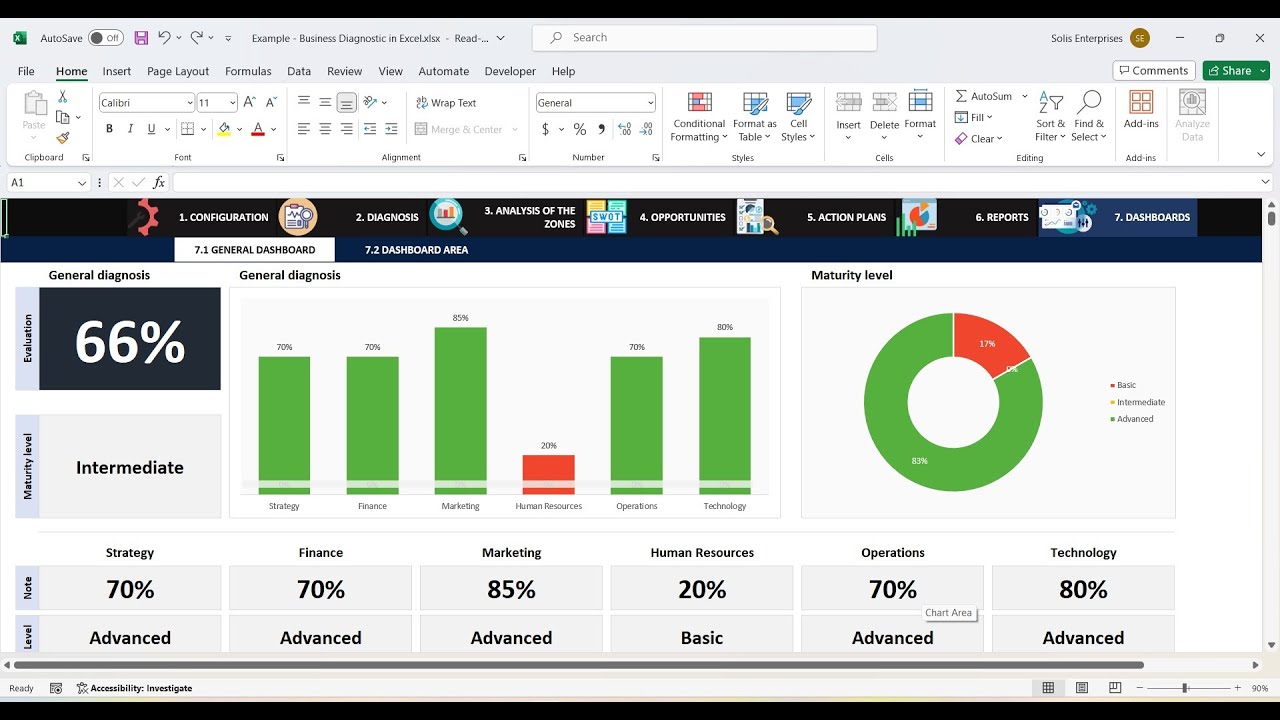Open the File menu
1280x720 pixels.
26,71
